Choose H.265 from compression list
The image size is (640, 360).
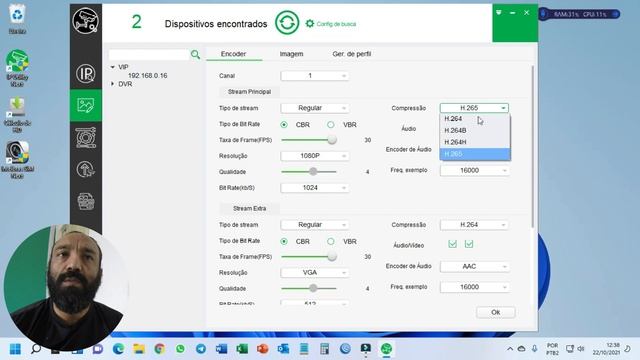coord(475,154)
